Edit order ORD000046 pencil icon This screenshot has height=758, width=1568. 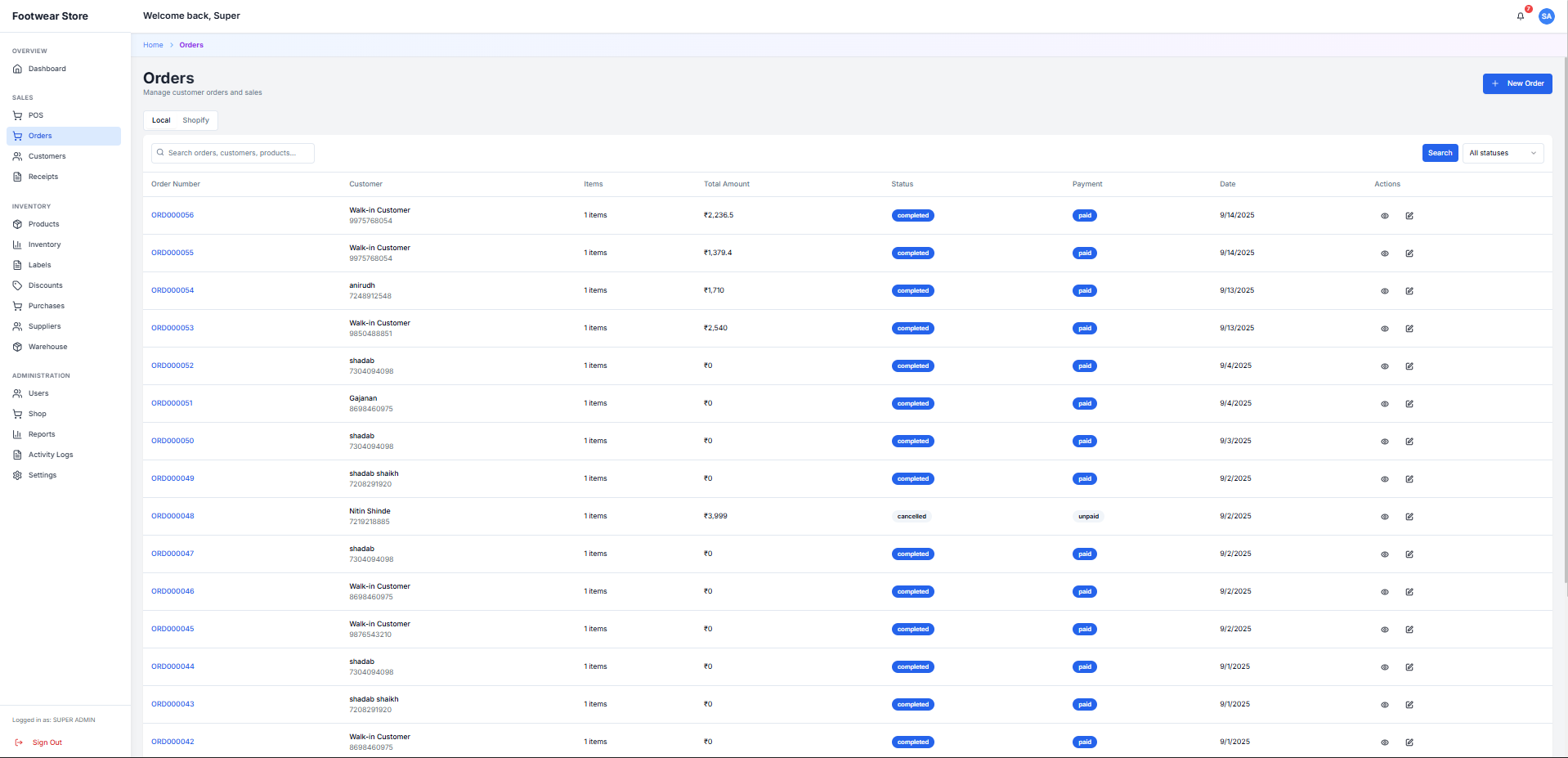[1409, 592]
